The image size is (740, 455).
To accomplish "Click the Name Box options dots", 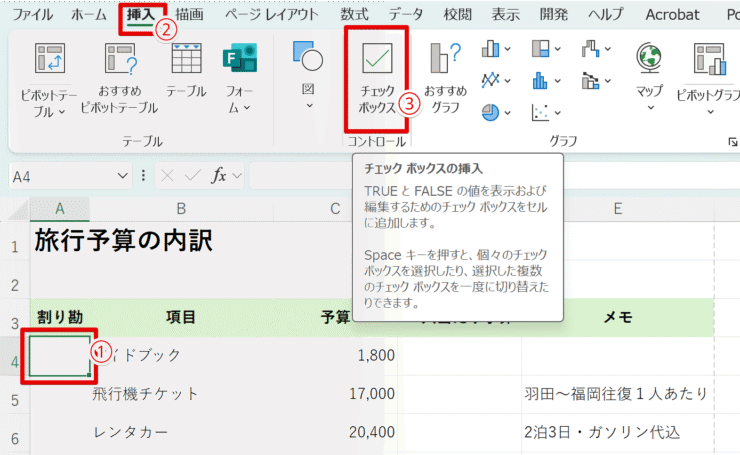I will [x=143, y=176].
